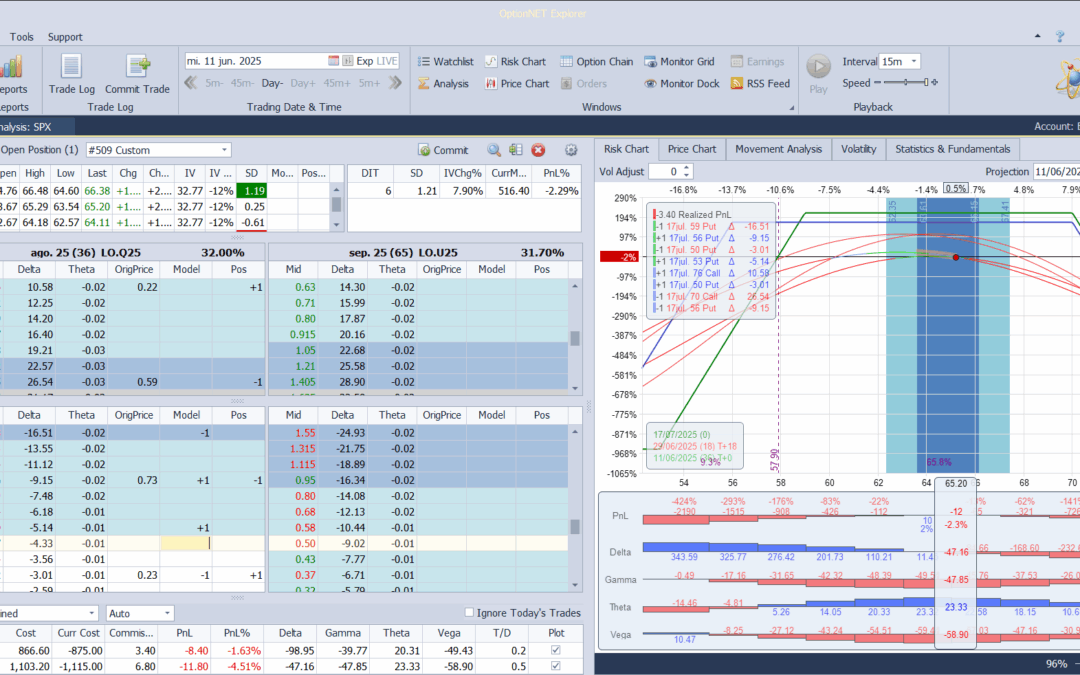Switch to the Price Chart tab
The height and width of the screenshot is (675, 1080).
(x=692, y=149)
